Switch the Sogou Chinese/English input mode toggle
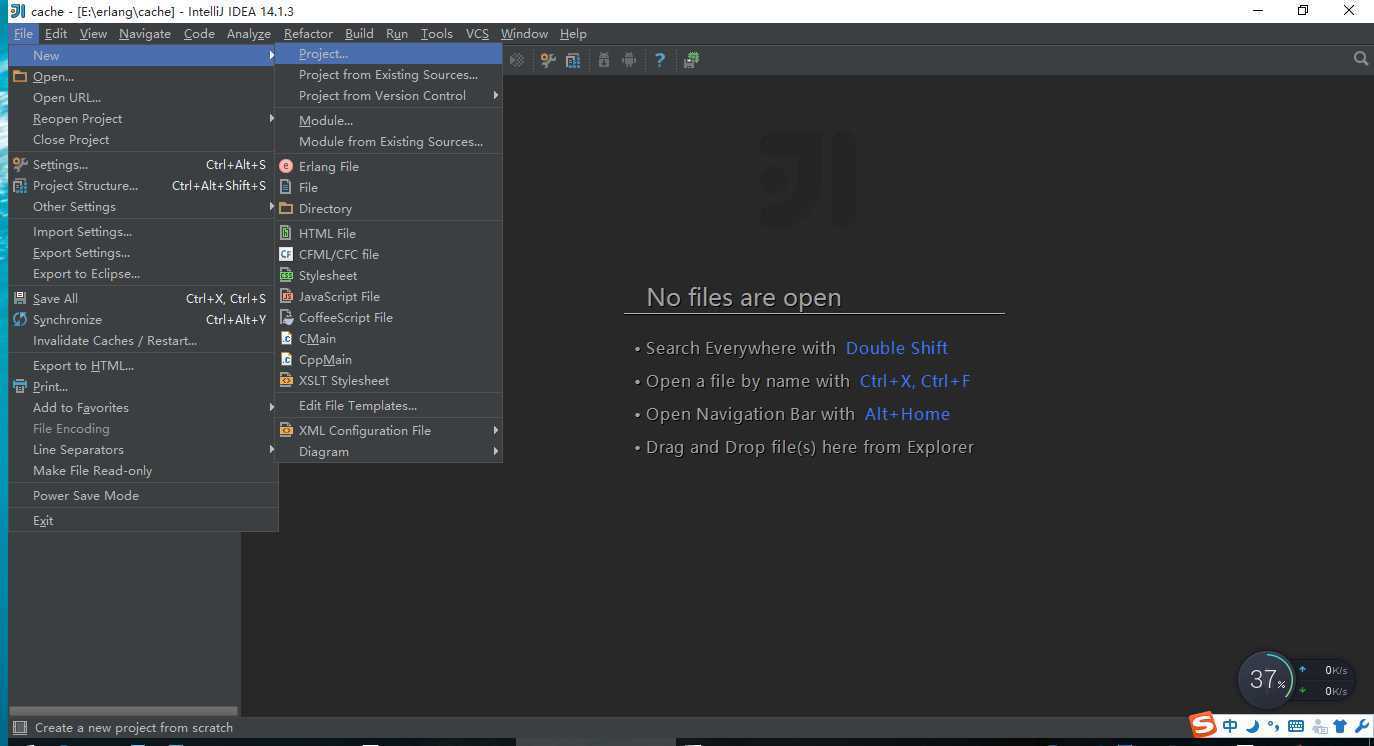This screenshot has height=746, width=1374. pos(1230,726)
